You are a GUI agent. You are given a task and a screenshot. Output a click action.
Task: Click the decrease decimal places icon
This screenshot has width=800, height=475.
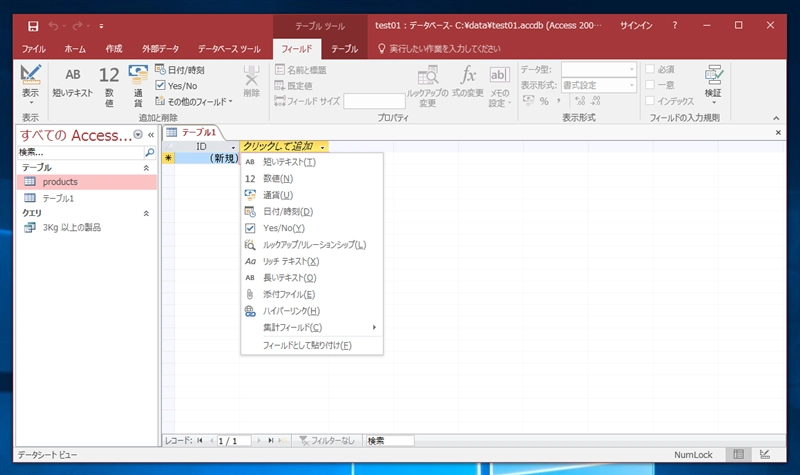tap(595, 101)
